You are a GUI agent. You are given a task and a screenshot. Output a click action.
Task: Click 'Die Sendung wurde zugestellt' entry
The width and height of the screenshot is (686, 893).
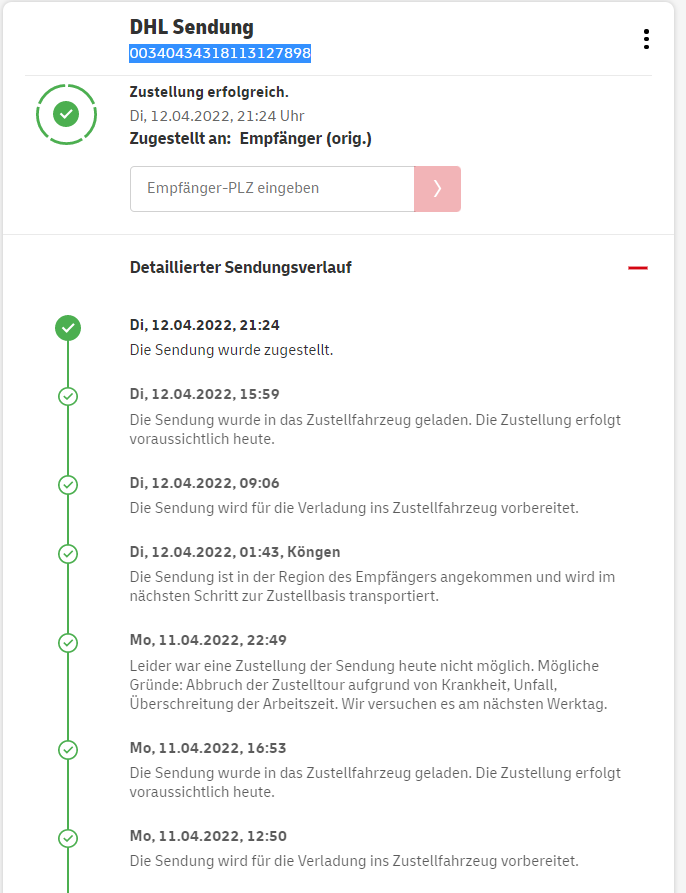coord(231,350)
